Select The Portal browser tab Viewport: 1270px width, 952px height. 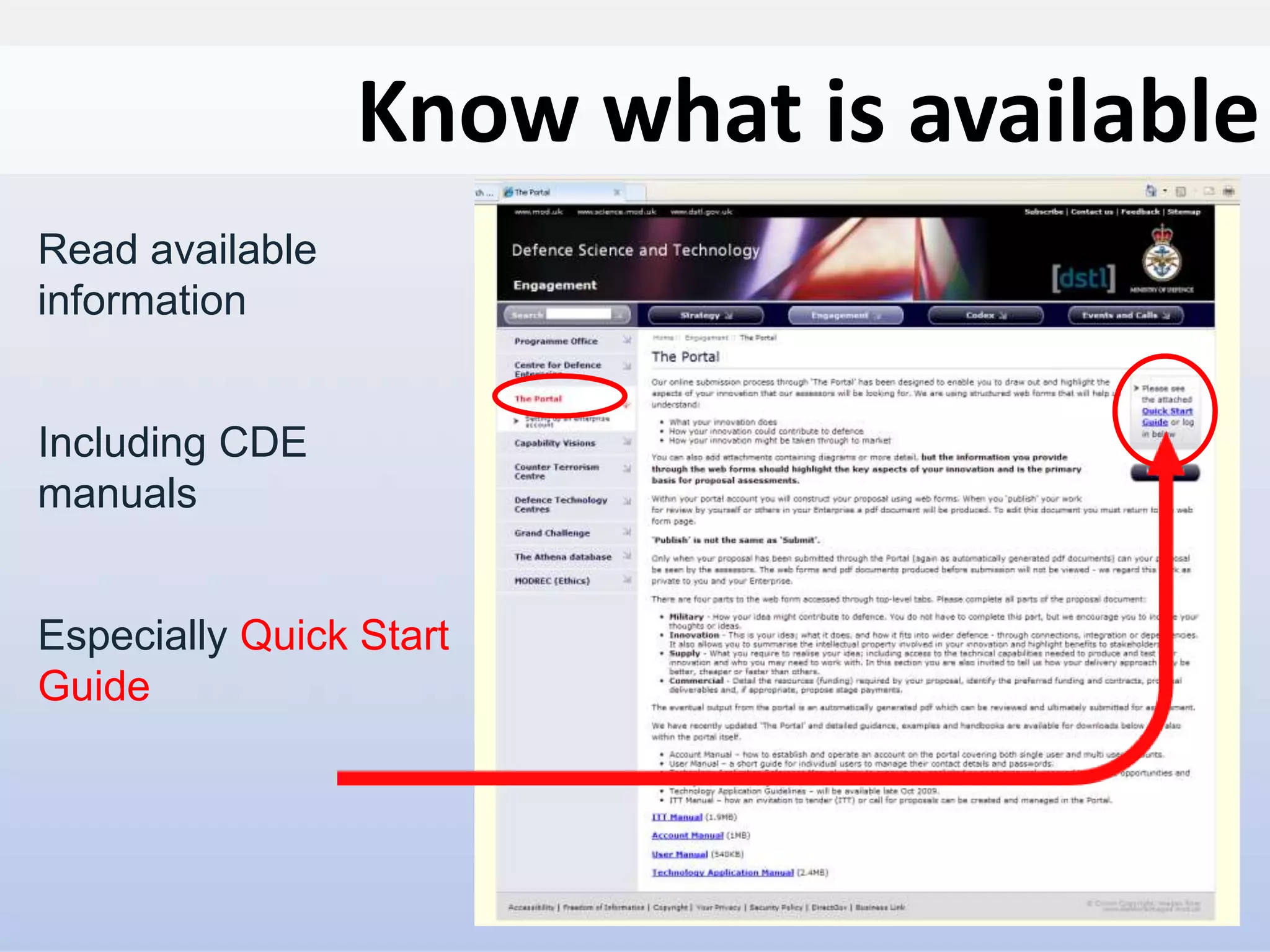coord(561,192)
